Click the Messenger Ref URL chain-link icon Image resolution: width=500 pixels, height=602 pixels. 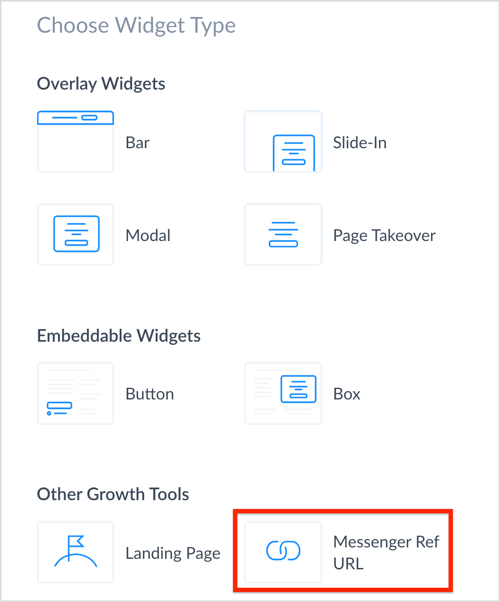coord(283,552)
